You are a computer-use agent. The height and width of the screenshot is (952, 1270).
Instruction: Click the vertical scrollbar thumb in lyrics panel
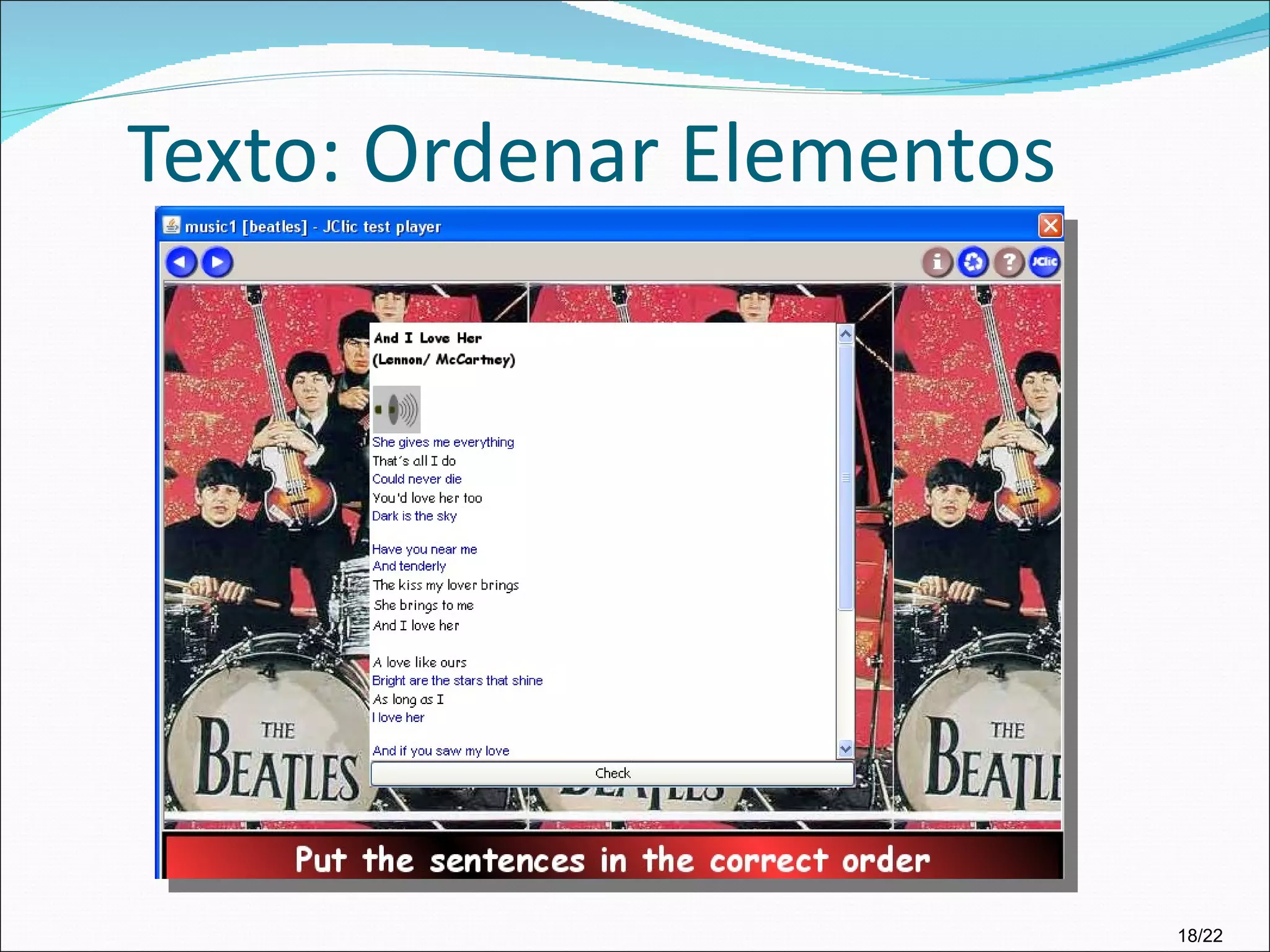845,477
